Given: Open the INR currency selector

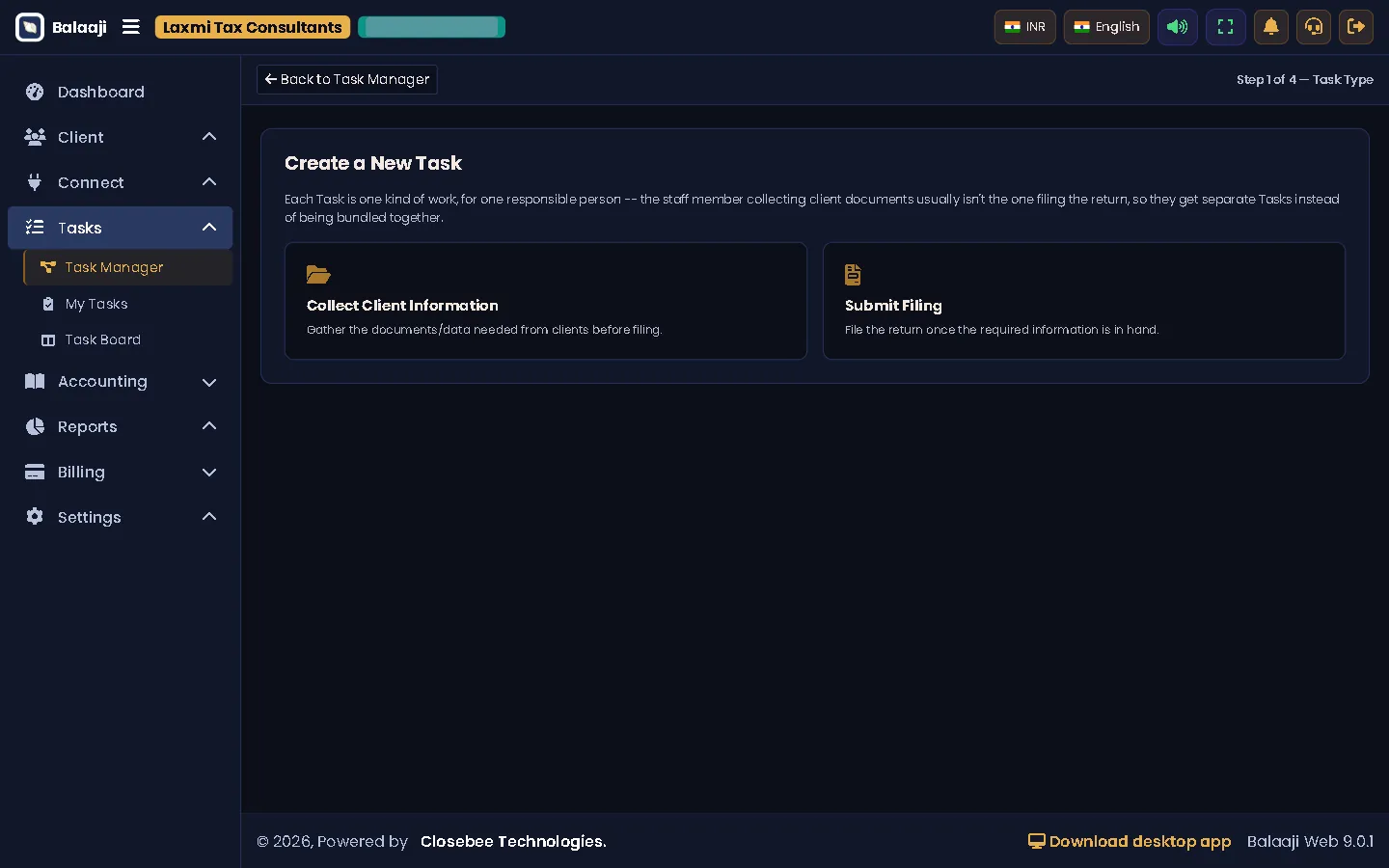Looking at the screenshot, I should coord(1025,27).
